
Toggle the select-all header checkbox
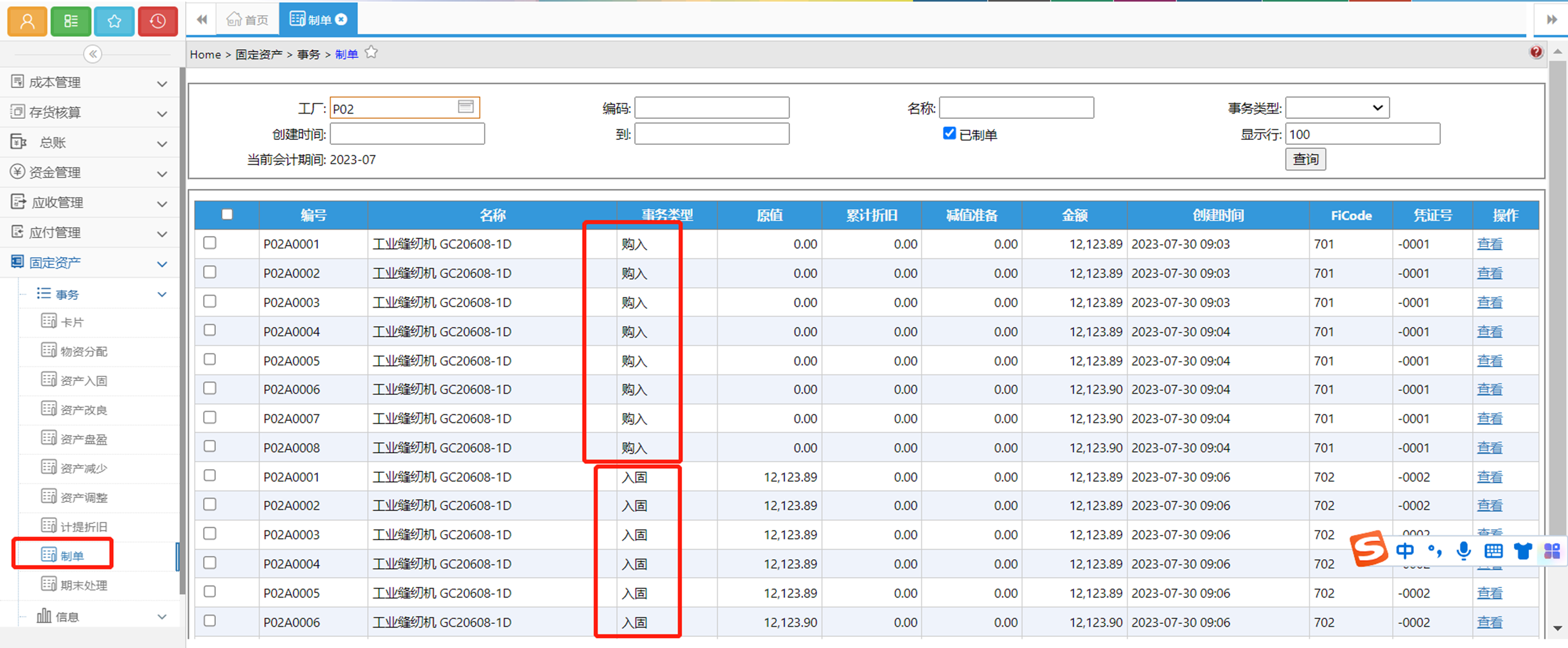227,214
